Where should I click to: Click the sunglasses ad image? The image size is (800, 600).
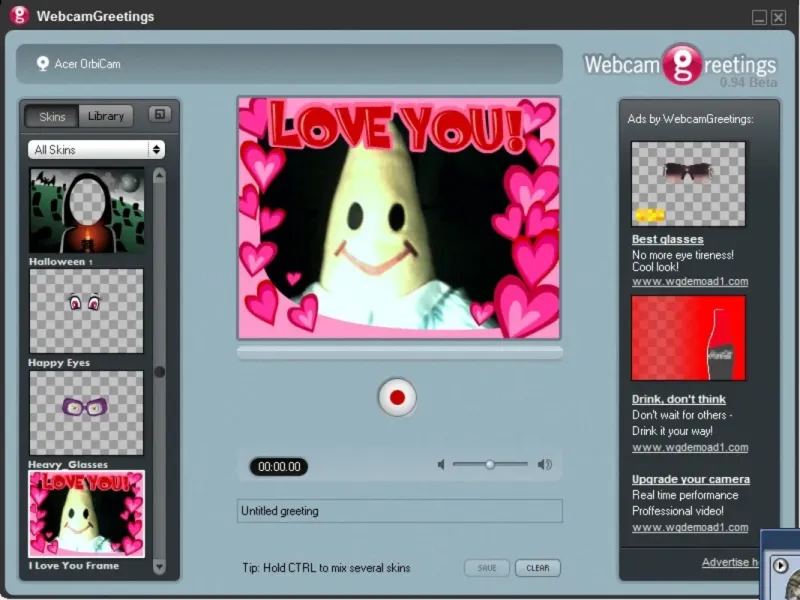coord(688,183)
